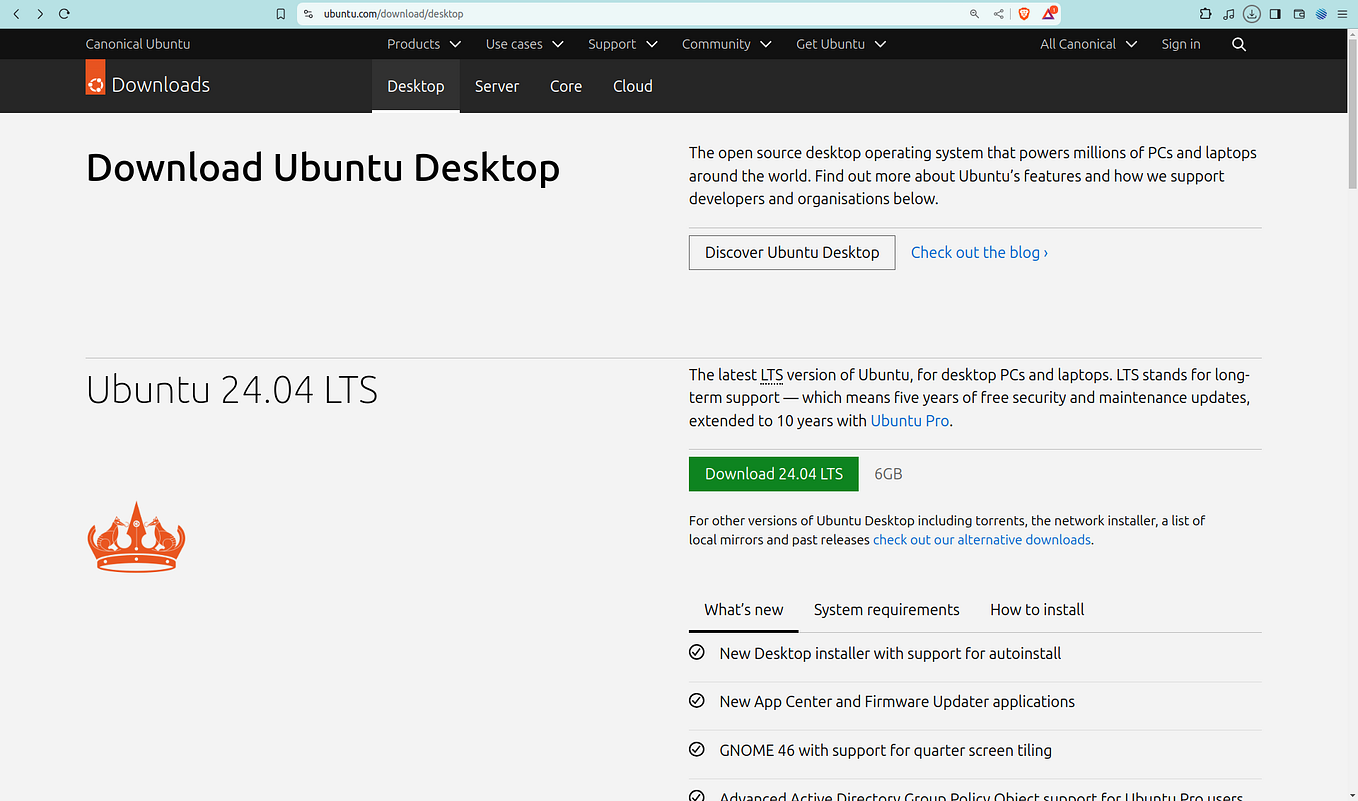Open the System requirements tab

[x=886, y=609]
